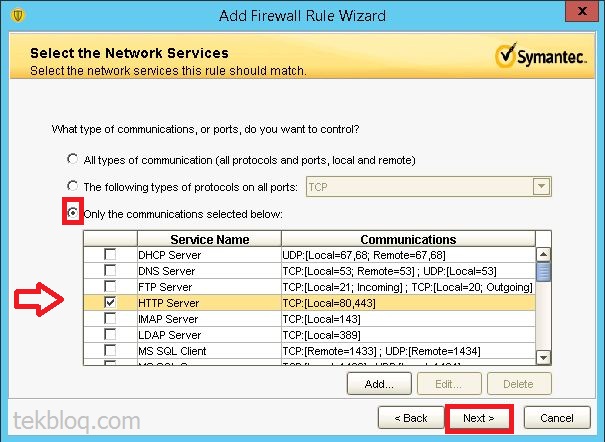Select All types of communication radio button
Image resolution: width=605 pixels, height=442 pixels.
[73, 159]
